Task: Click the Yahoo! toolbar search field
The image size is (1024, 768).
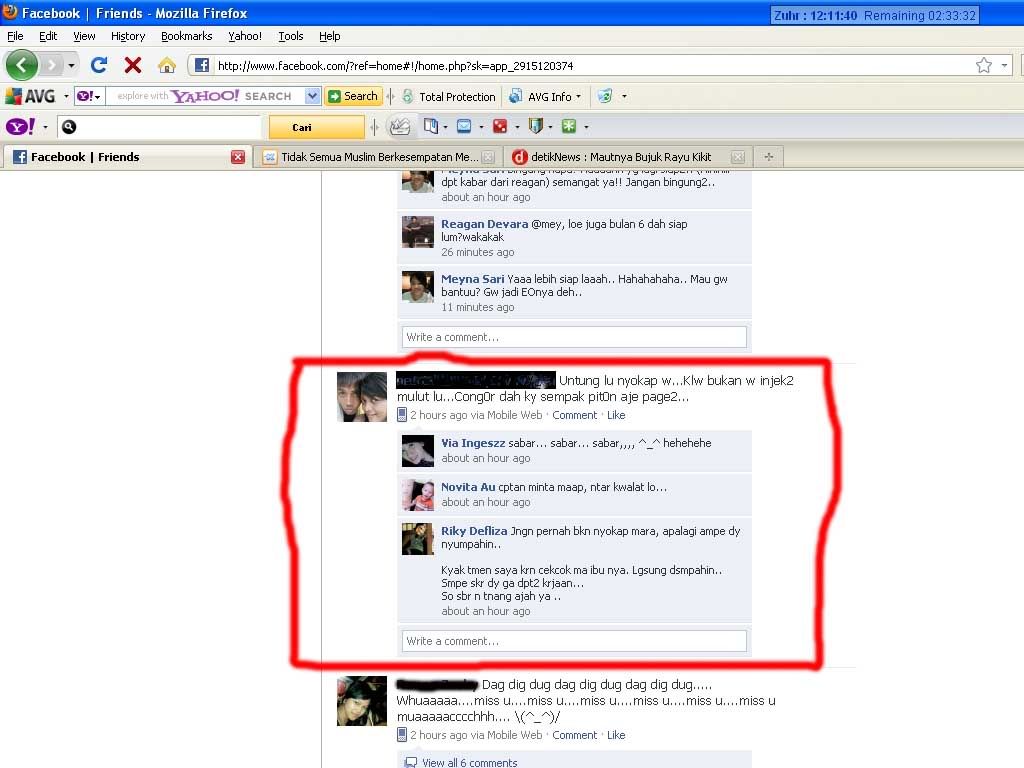Action: pos(160,127)
